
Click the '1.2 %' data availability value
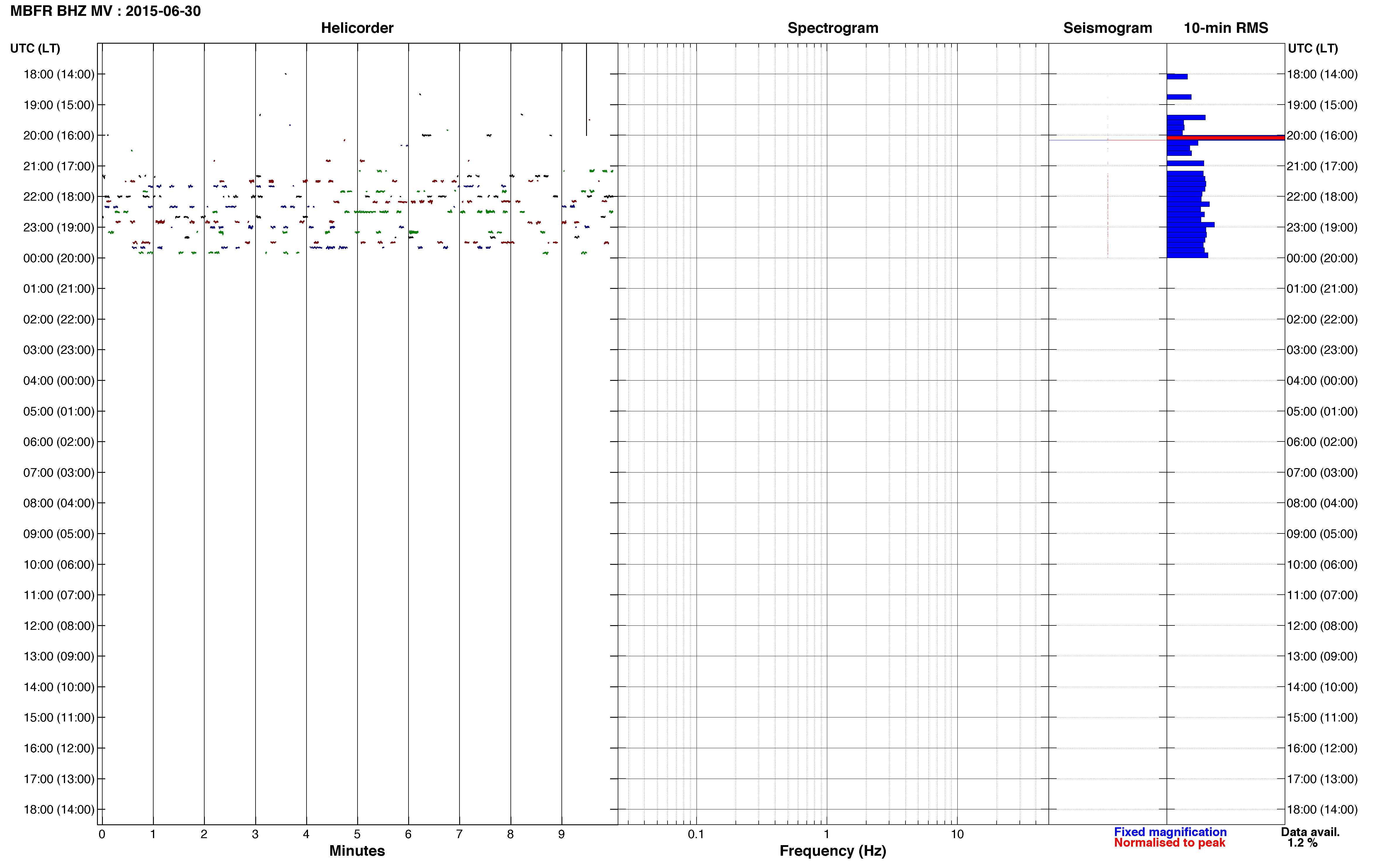pyautogui.click(x=1302, y=843)
